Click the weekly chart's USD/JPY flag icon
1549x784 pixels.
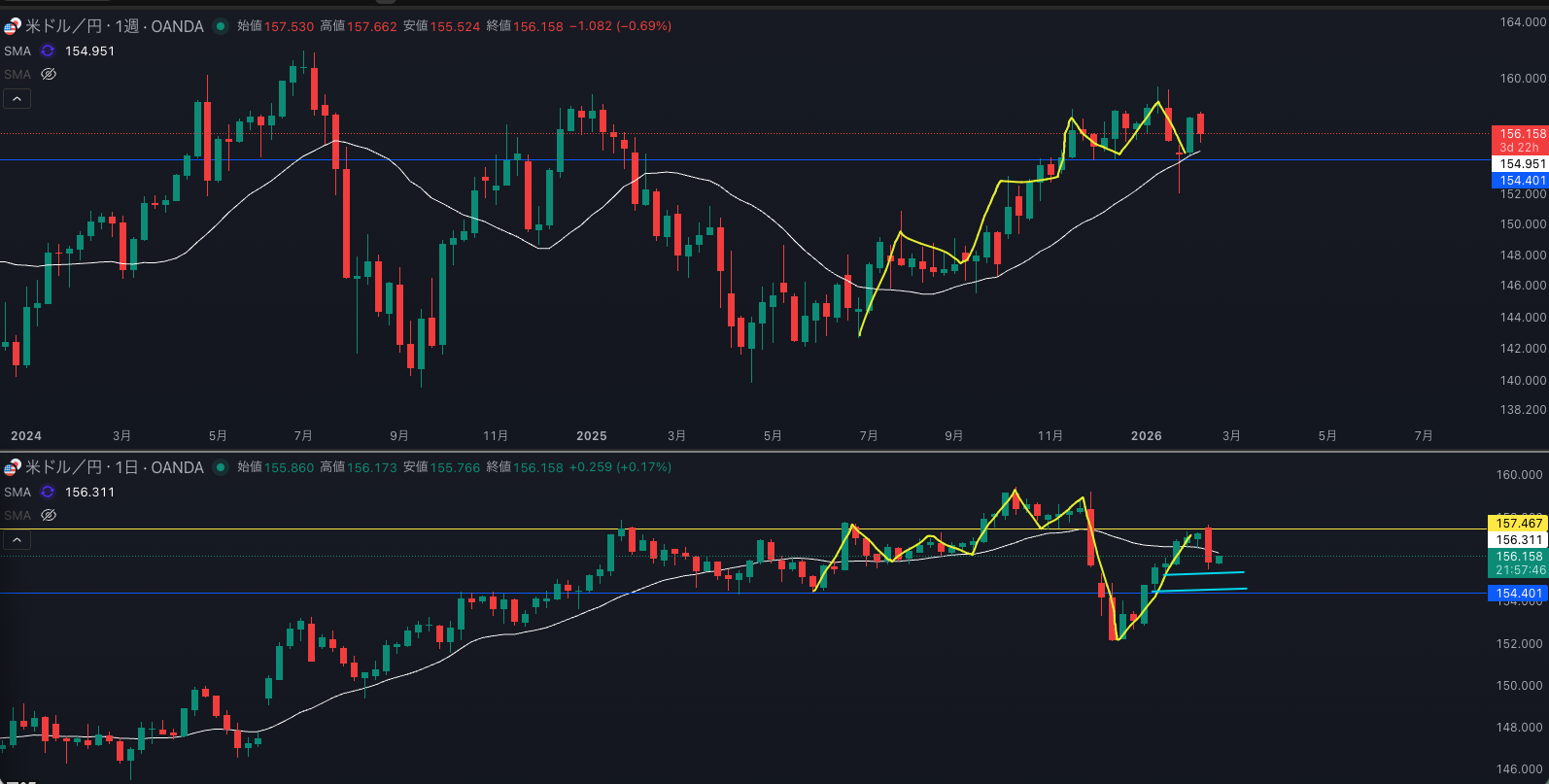pyautogui.click(x=12, y=26)
